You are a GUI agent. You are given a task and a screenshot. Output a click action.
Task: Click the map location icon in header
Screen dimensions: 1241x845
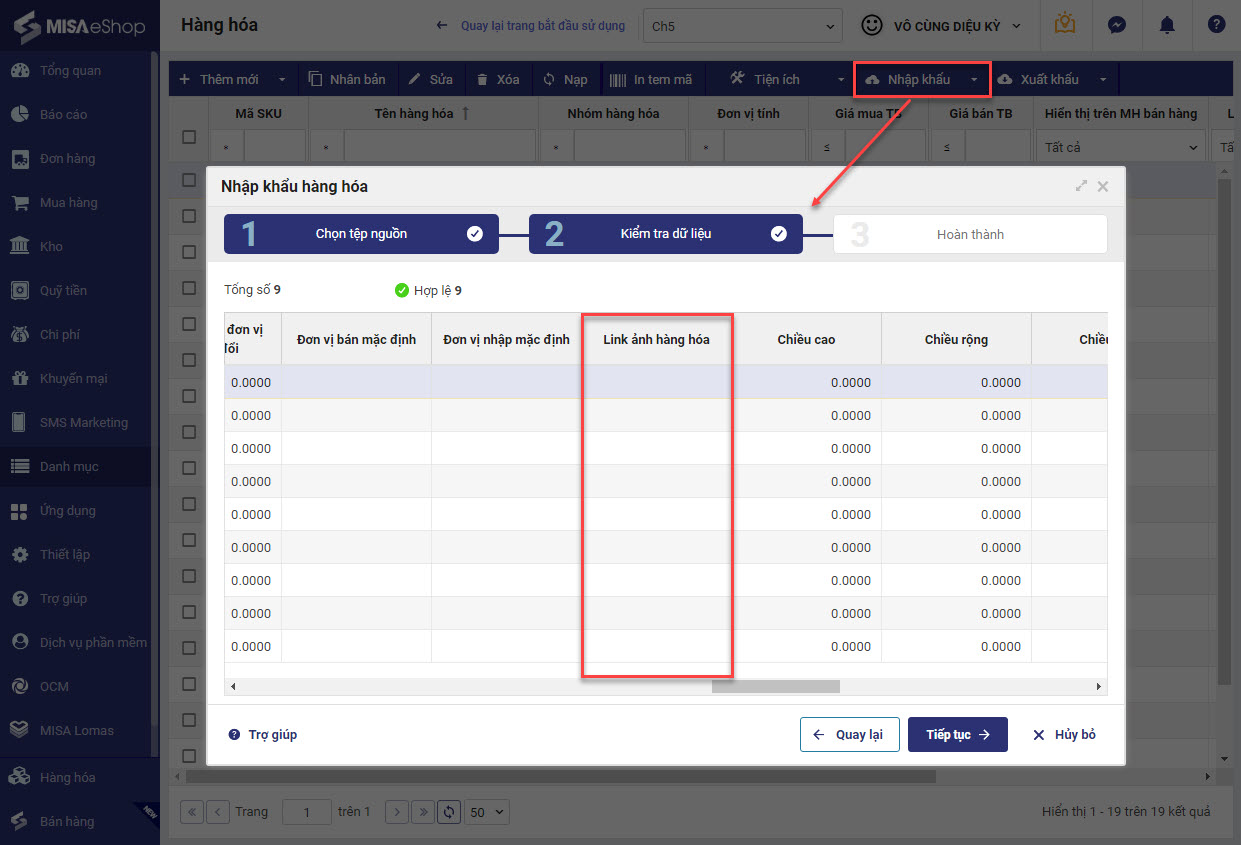[x=1065, y=25]
